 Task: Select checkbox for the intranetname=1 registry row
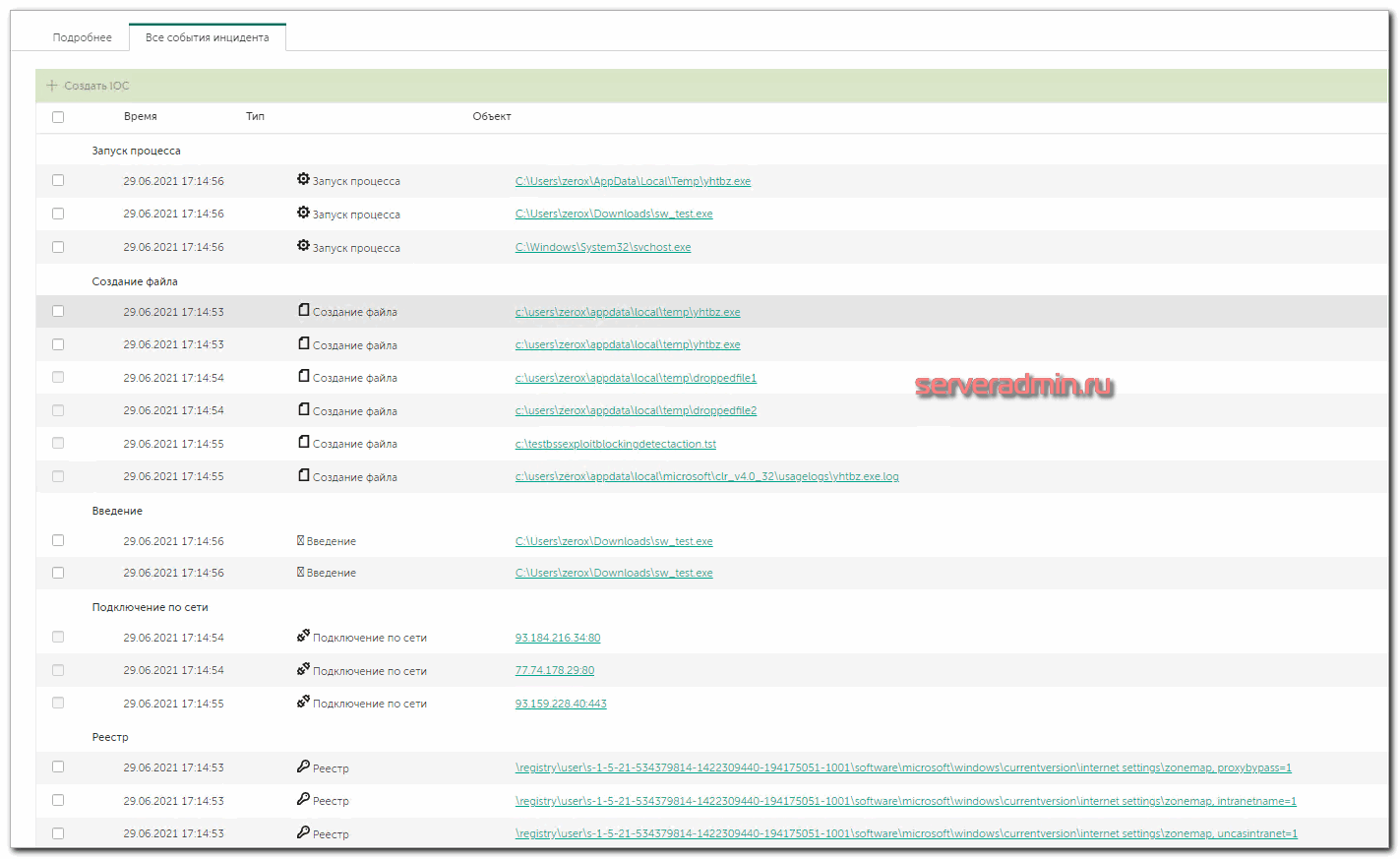click(x=58, y=800)
